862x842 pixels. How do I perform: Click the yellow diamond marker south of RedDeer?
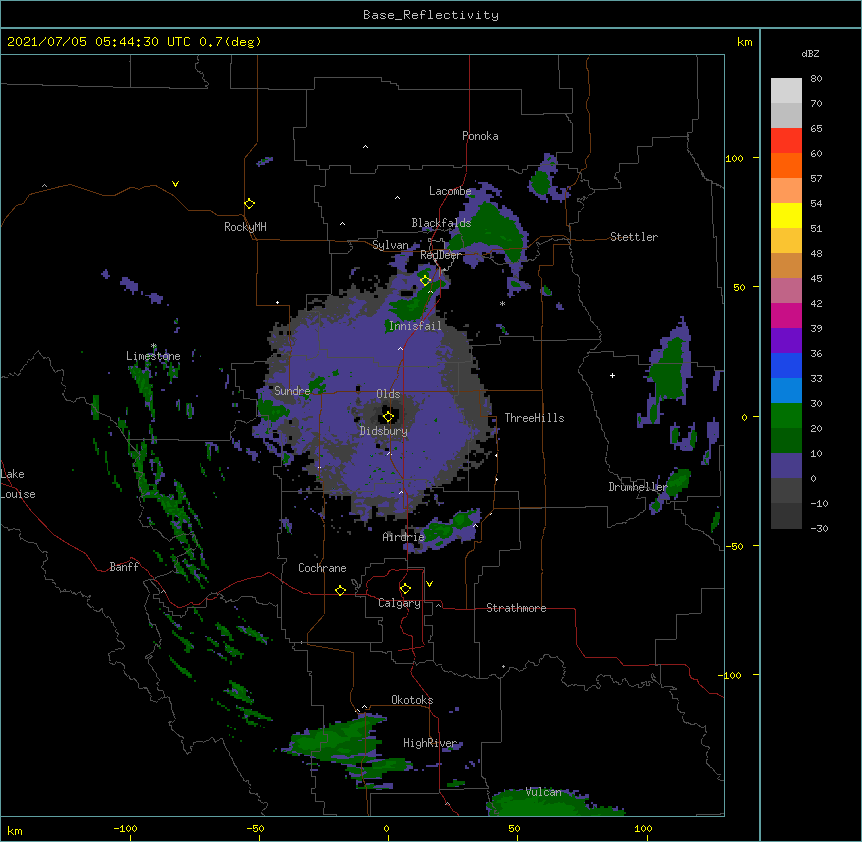425,281
